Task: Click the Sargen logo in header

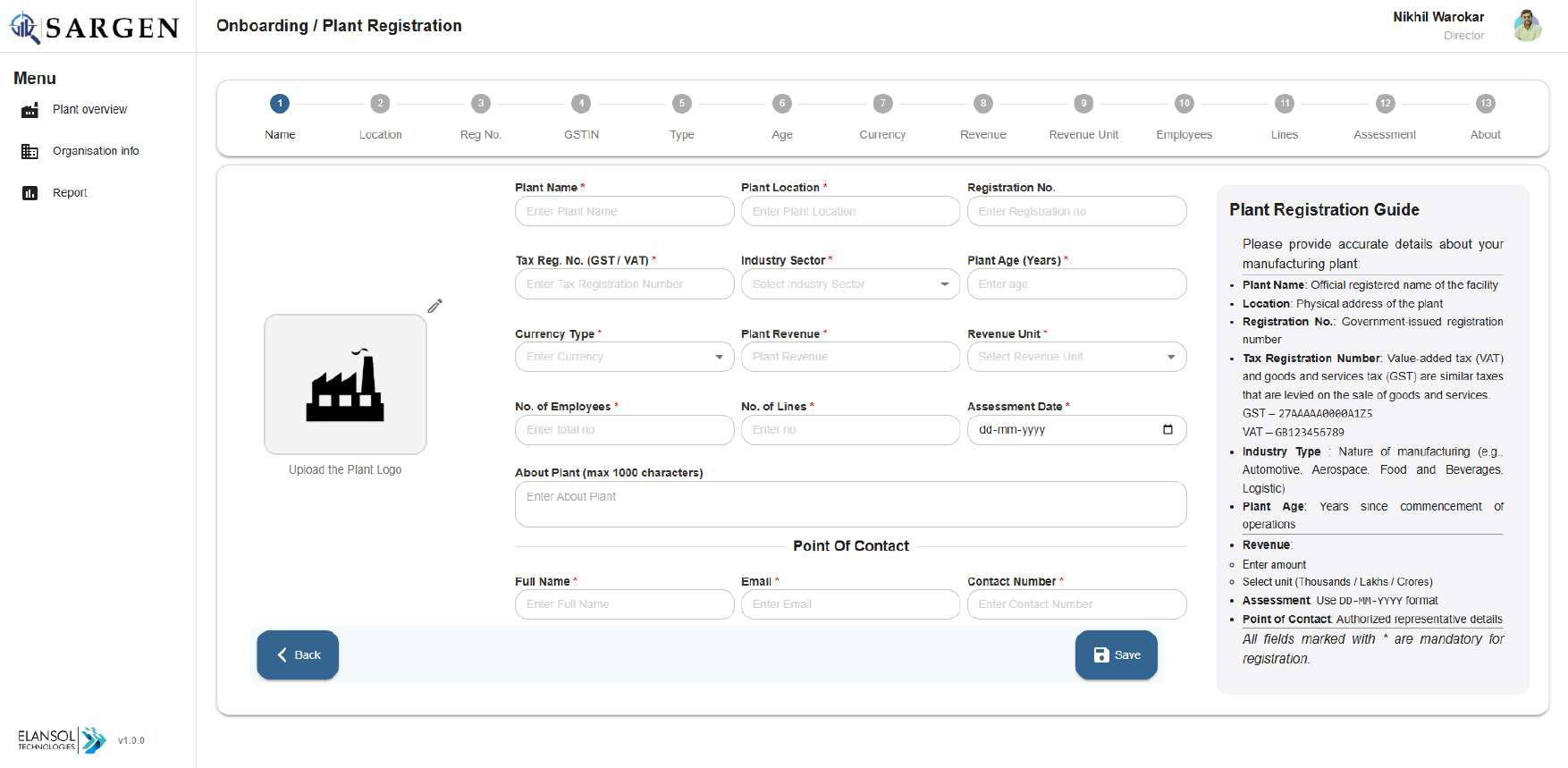Action: [x=95, y=28]
